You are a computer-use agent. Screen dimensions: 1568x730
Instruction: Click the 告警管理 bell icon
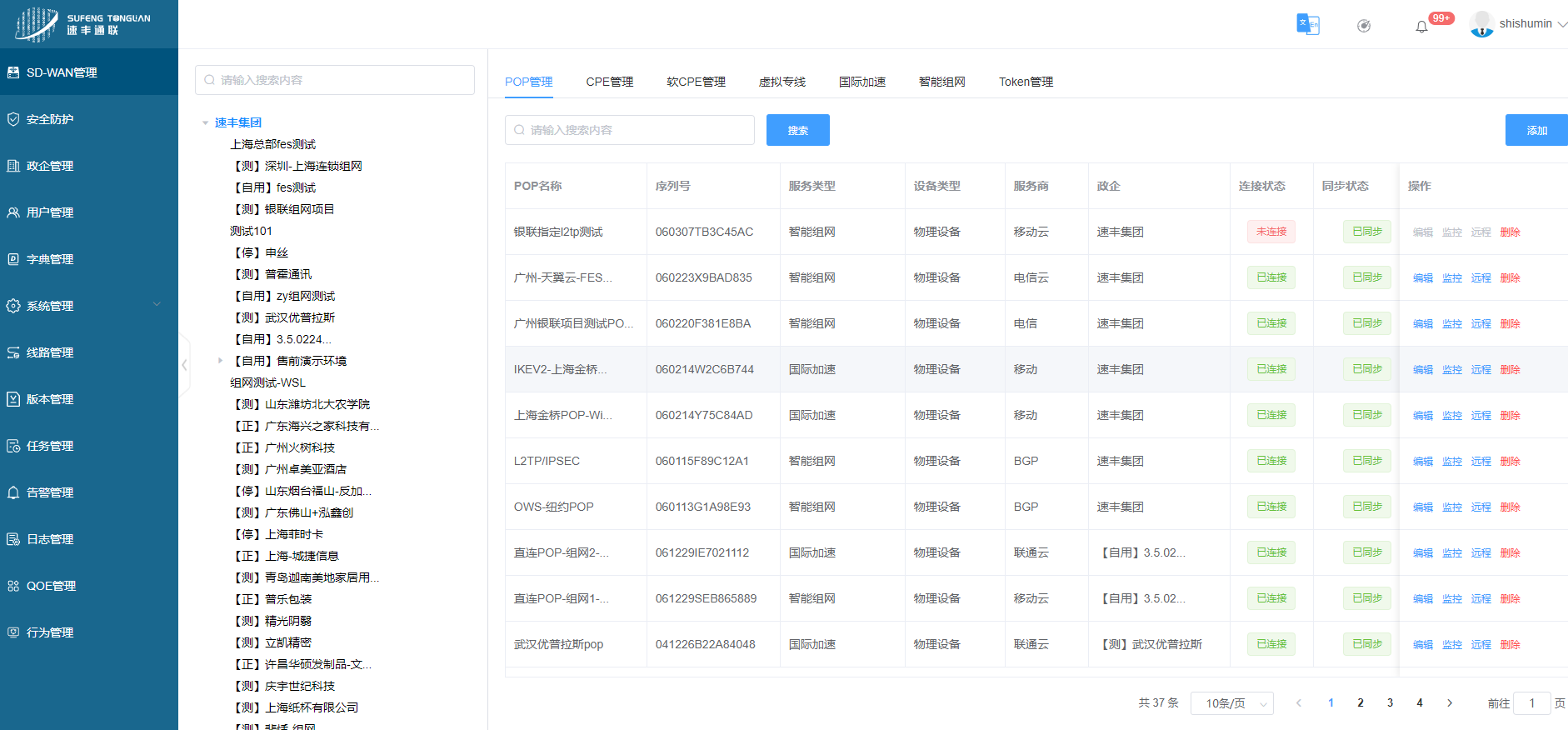(13, 492)
